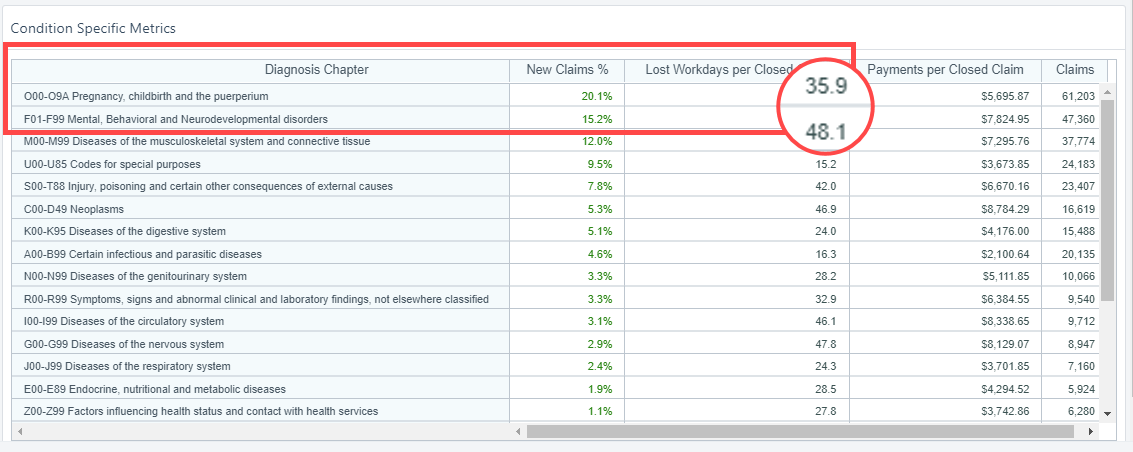This screenshot has width=1133, height=452.
Task: Click the 7.8% new claims value
Action: (x=602, y=186)
